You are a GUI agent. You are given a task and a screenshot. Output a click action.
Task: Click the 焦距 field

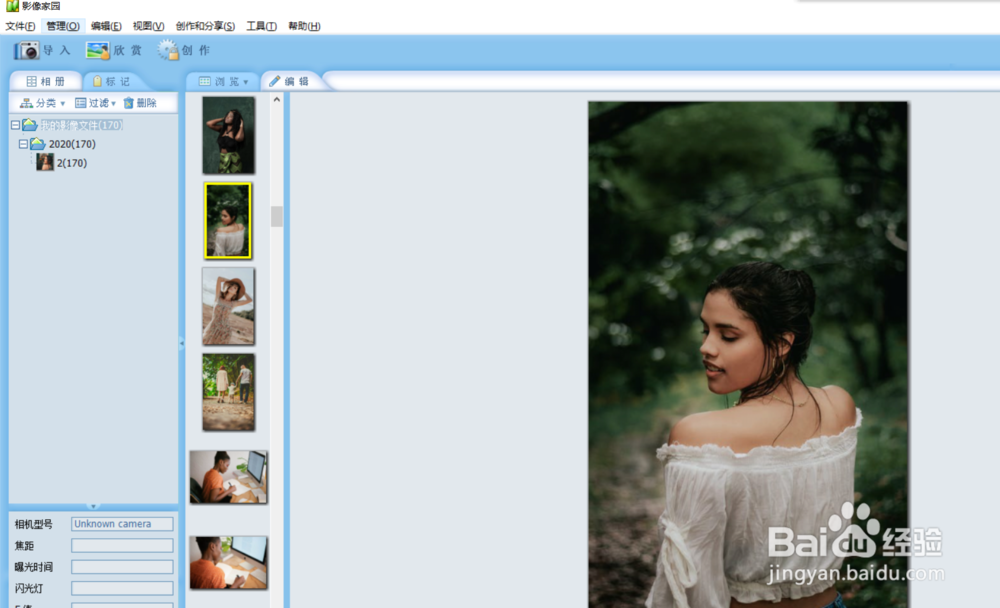[122, 545]
